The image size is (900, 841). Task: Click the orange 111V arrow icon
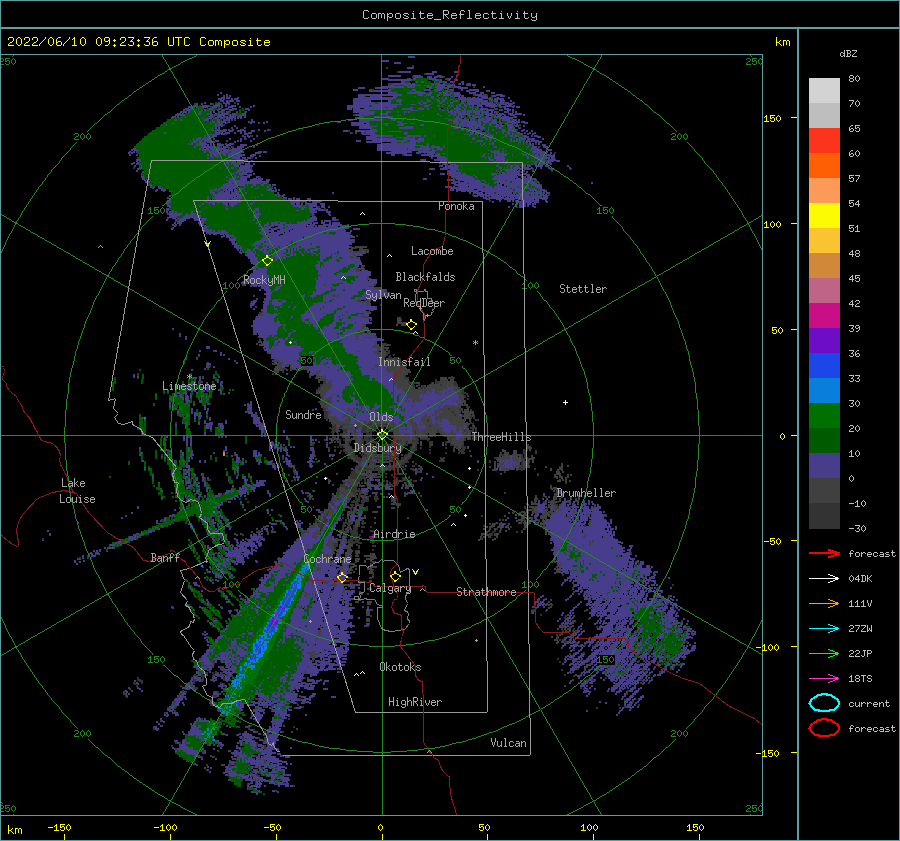824,603
